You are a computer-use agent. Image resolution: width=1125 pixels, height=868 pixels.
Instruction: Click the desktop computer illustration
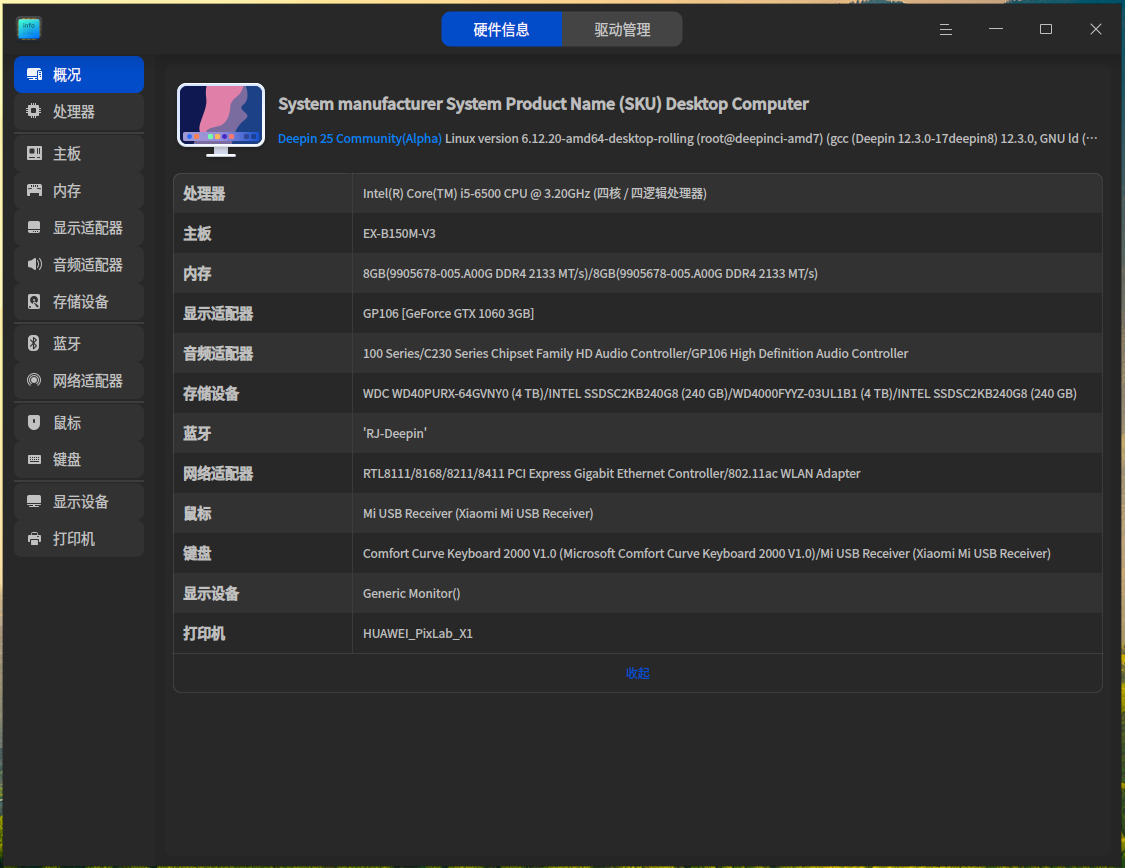tap(221, 120)
